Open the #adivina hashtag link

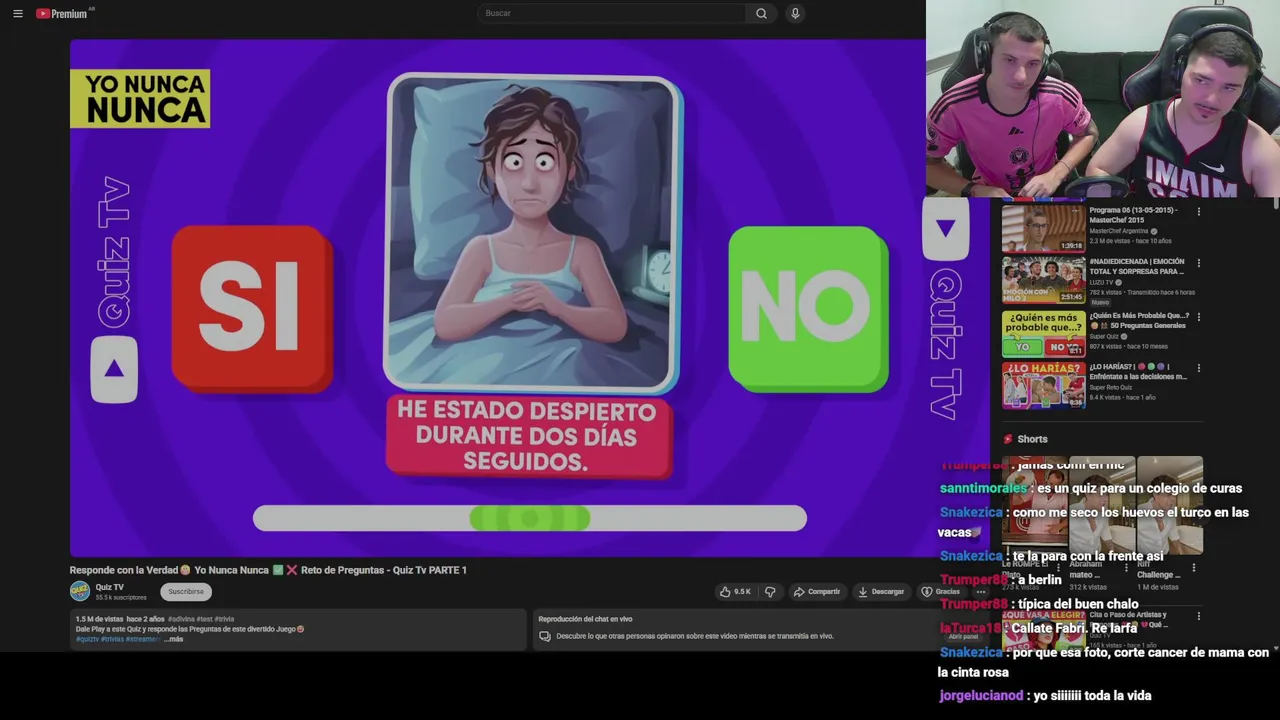tap(181, 619)
